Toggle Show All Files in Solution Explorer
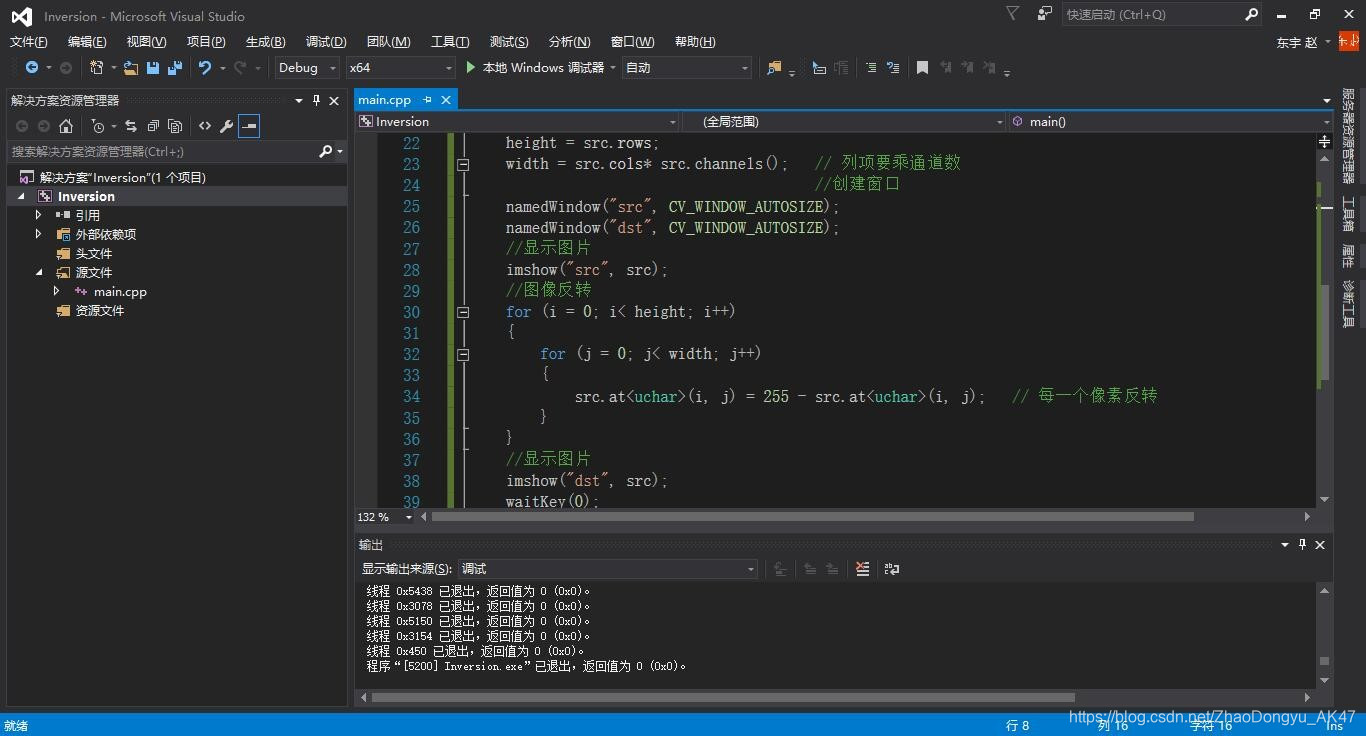Viewport: 1366px width, 736px height. (x=175, y=126)
